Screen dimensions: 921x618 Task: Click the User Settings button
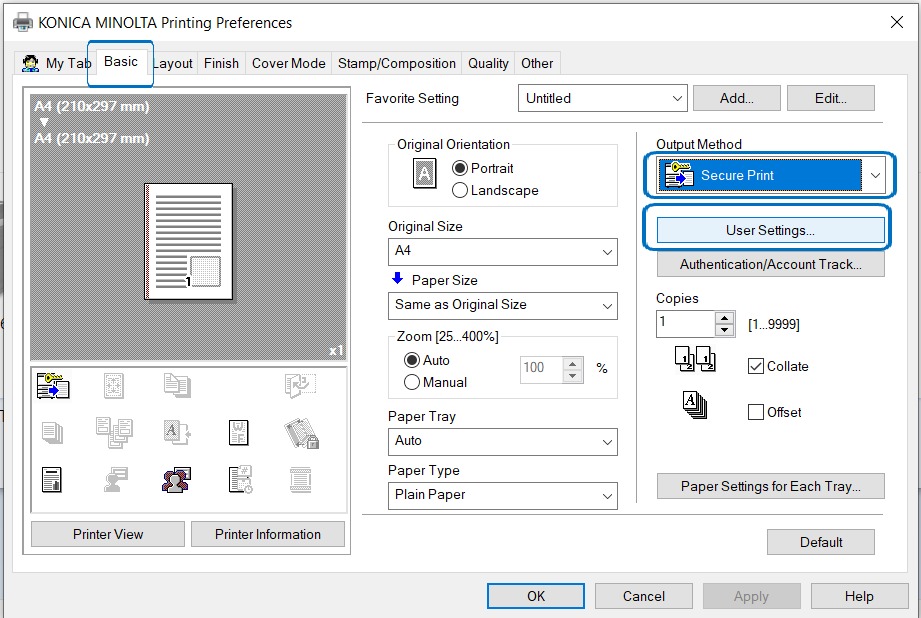tap(770, 230)
